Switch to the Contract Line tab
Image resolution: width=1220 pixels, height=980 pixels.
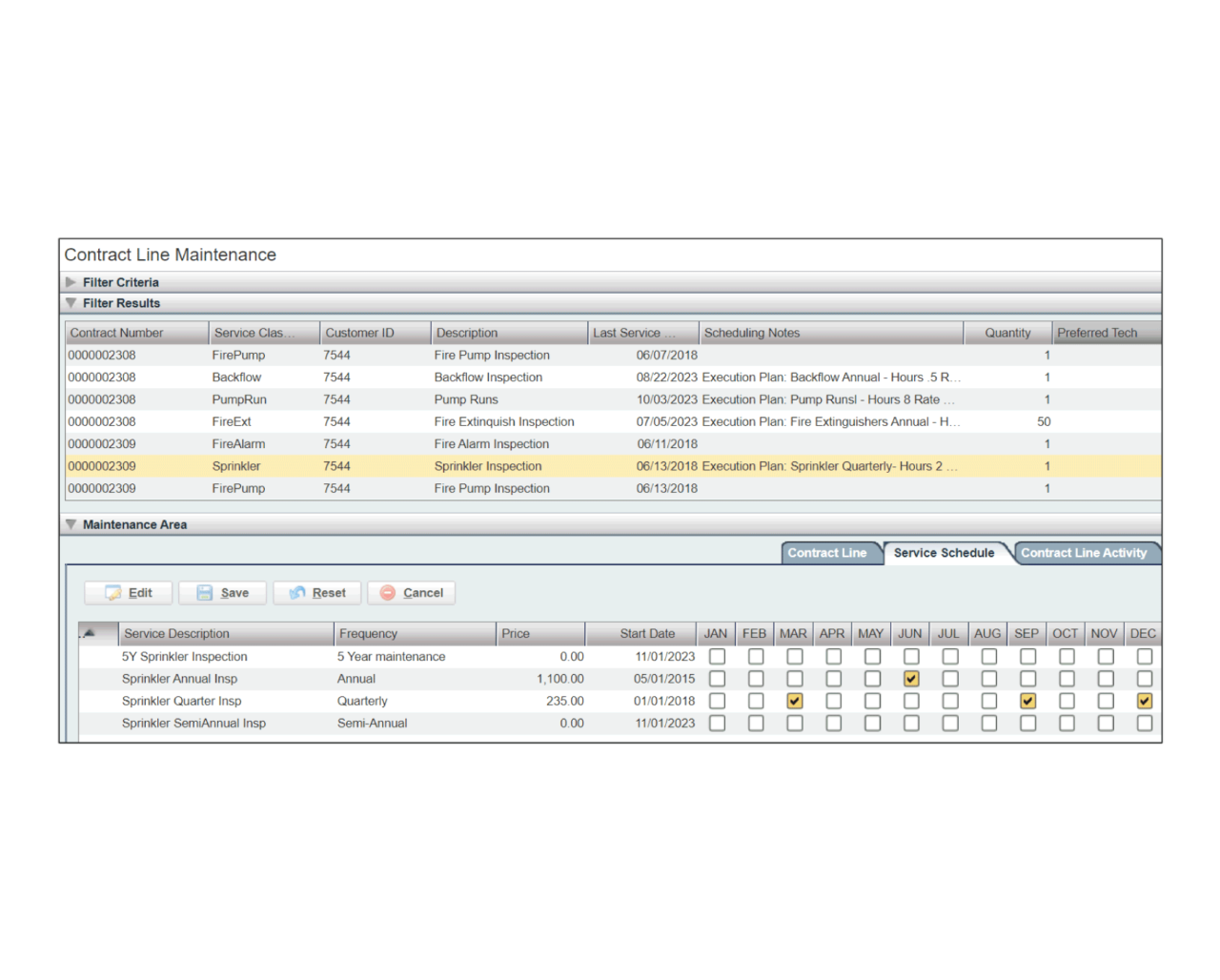(826, 553)
